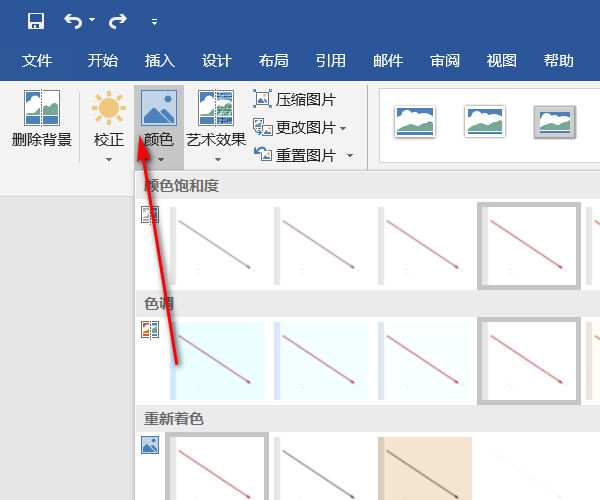Image resolution: width=600 pixels, height=500 pixels.
Task: Choose the second saturation preset thumbnail
Action: pos(321,246)
